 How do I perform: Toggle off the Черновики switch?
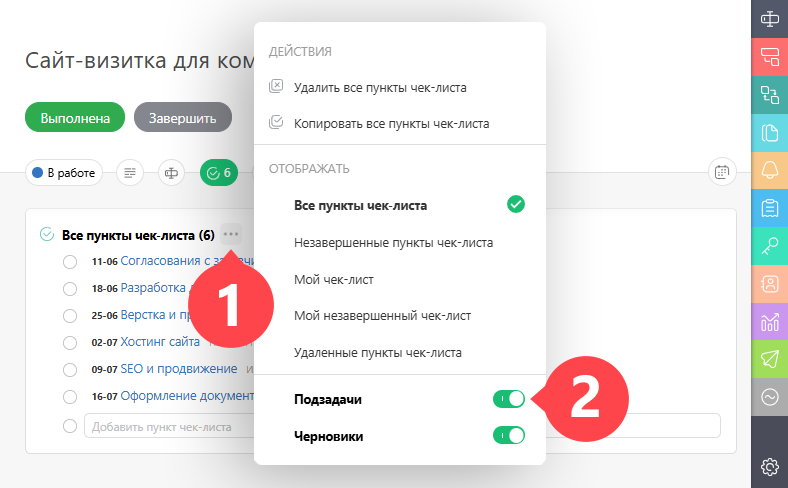[x=509, y=435]
